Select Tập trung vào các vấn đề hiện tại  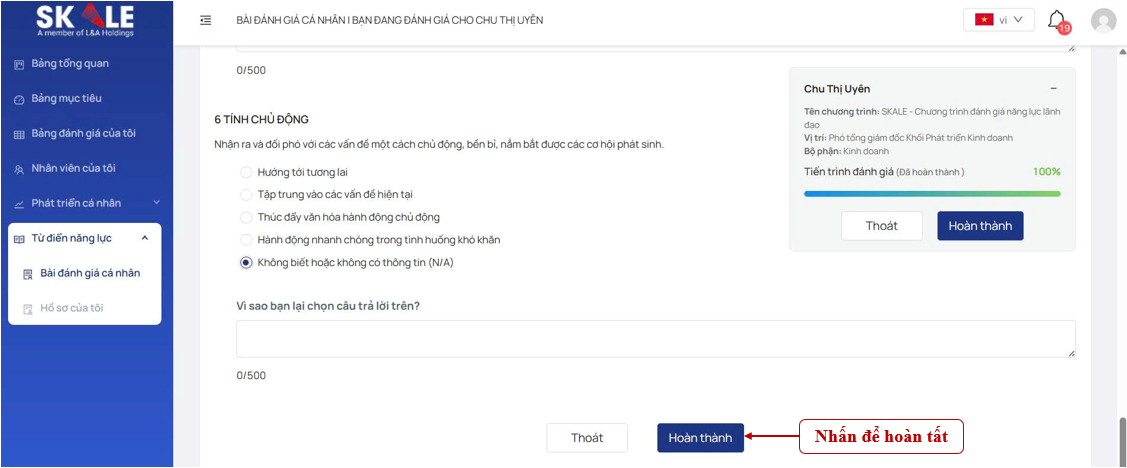tap(246, 194)
